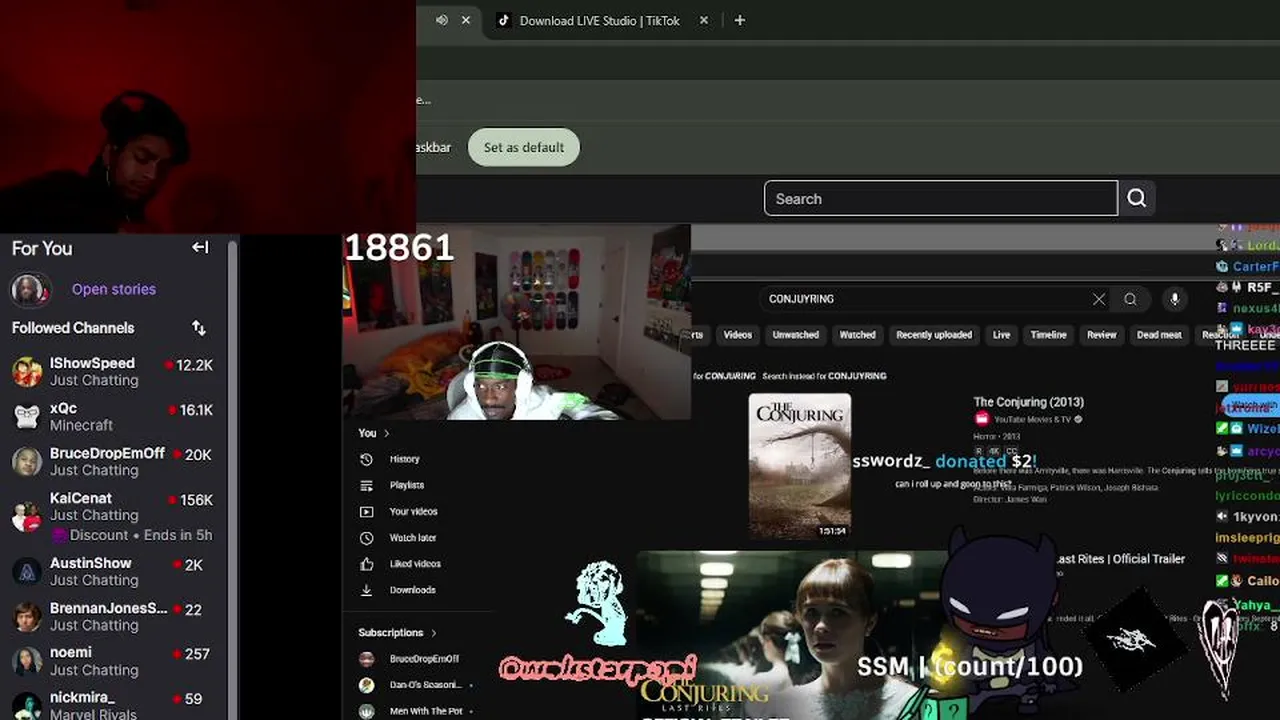Click the Watch later clock icon

click(367, 538)
